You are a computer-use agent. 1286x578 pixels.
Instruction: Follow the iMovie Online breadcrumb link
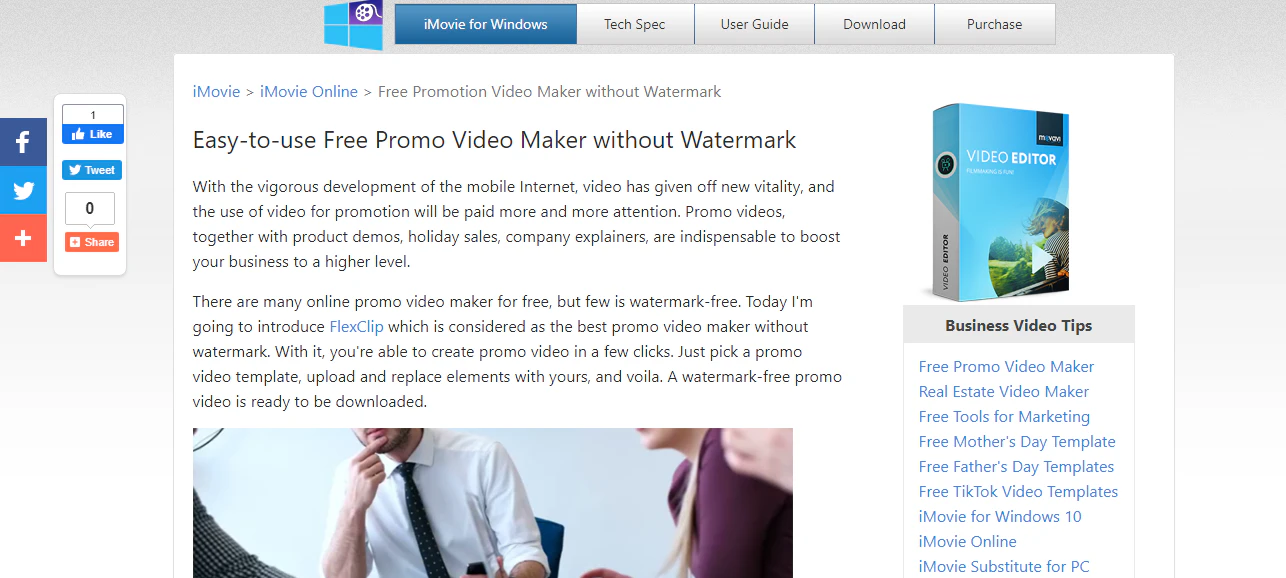309,91
